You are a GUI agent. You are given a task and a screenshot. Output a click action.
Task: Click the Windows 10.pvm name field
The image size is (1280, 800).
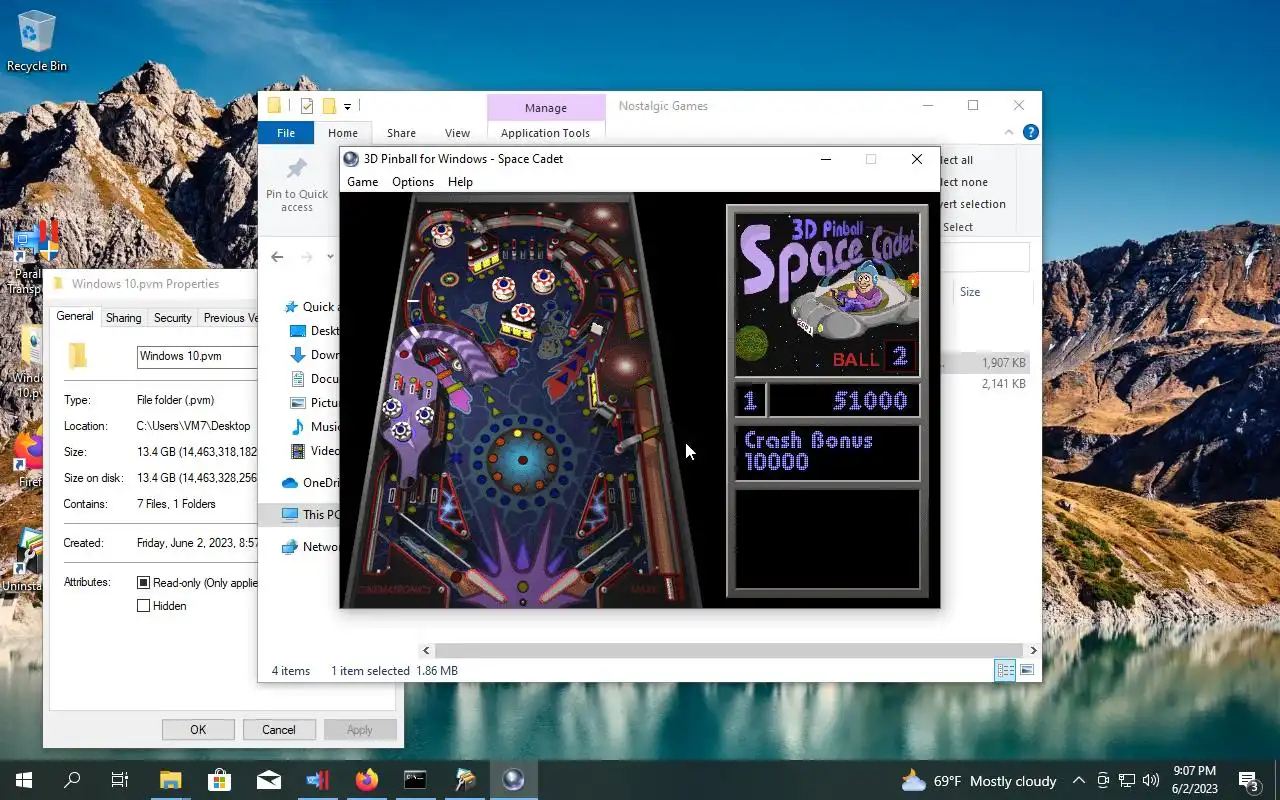click(x=197, y=356)
